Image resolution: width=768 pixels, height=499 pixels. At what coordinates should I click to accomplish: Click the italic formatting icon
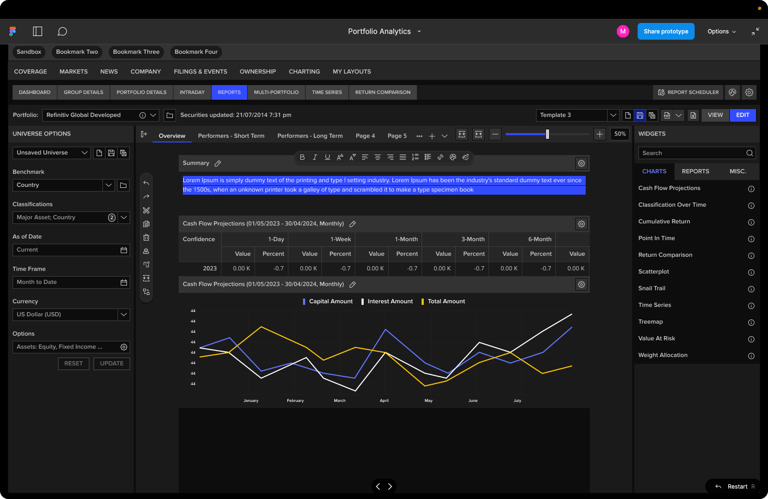pyautogui.click(x=315, y=157)
